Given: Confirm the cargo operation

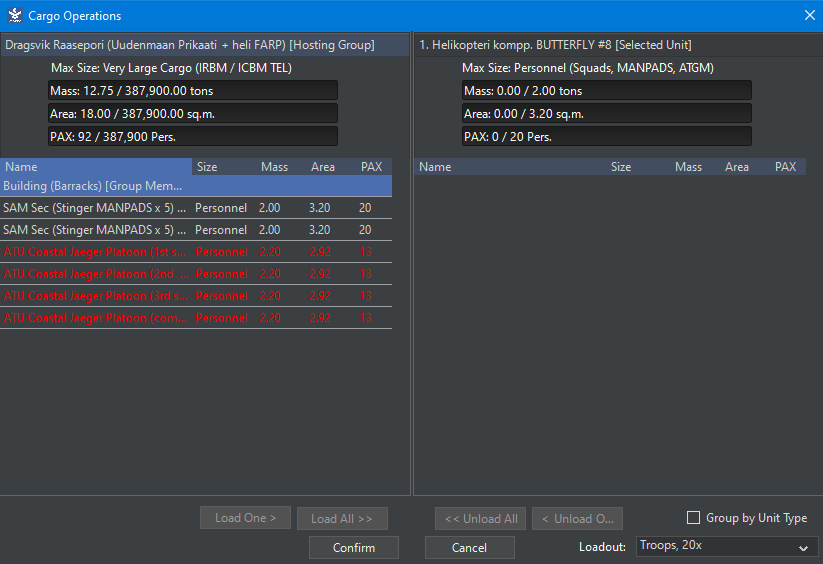Looking at the screenshot, I should point(354,547).
